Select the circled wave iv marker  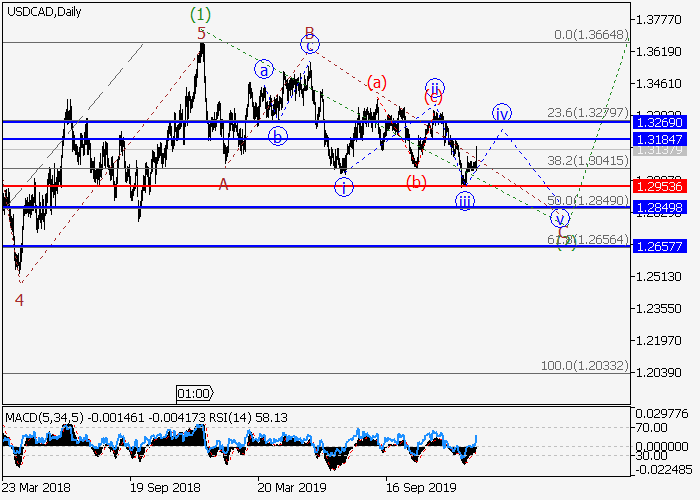(502, 112)
